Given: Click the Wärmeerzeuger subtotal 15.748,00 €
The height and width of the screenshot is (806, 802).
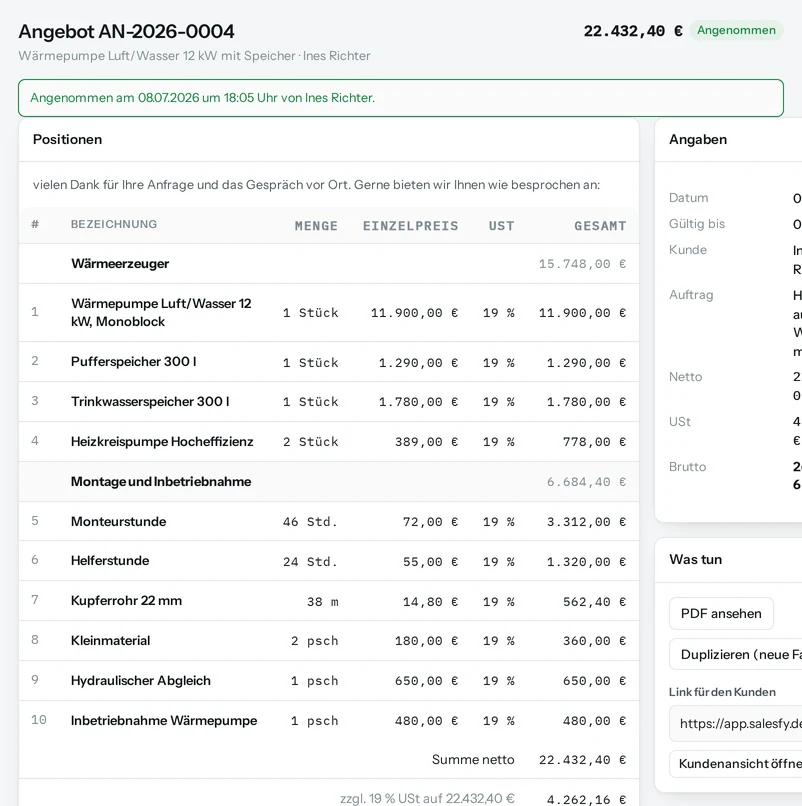Looking at the screenshot, I should (x=582, y=264).
